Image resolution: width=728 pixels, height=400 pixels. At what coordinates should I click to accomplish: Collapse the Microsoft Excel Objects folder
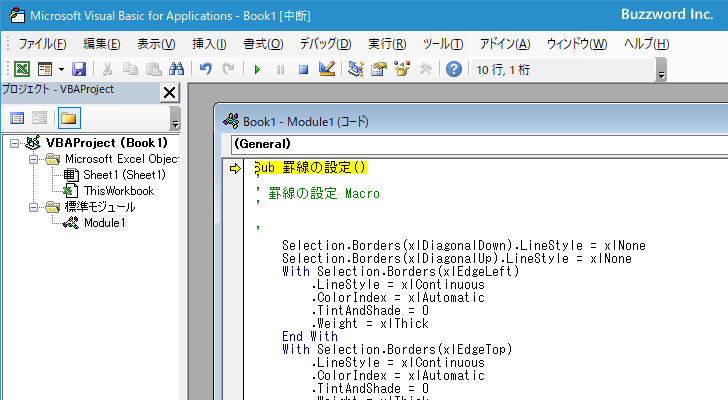33,160
